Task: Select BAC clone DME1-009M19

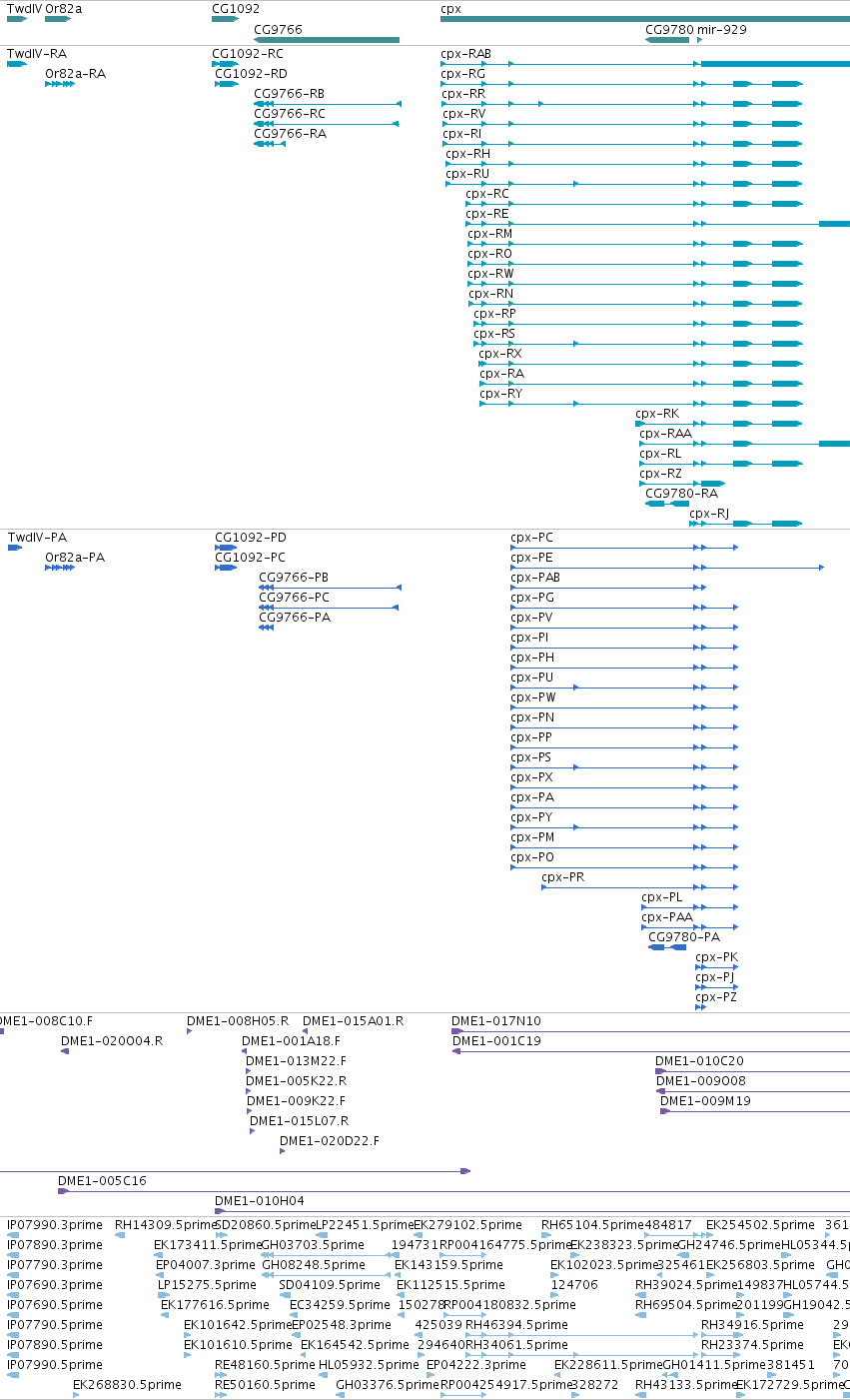Action: coord(705,1101)
